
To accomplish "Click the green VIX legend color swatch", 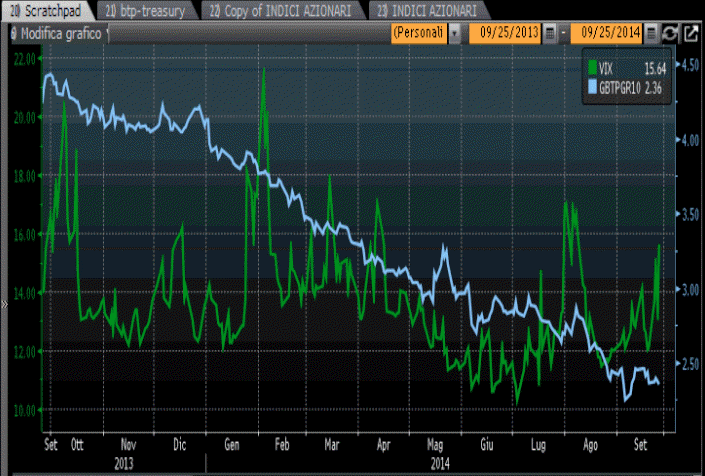I will click(593, 68).
